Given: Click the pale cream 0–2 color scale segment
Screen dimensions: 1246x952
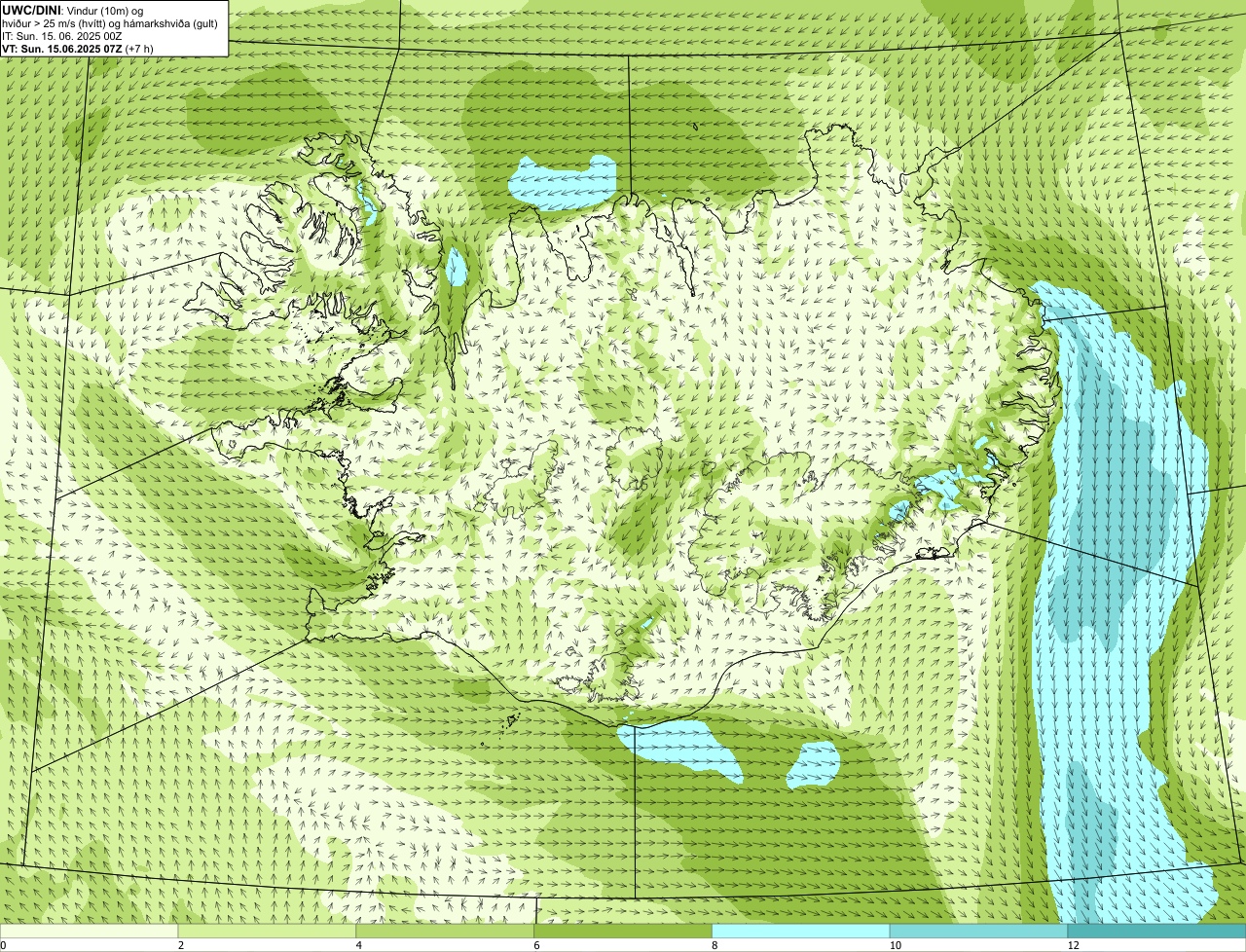Looking at the screenshot, I should (x=90, y=932).
